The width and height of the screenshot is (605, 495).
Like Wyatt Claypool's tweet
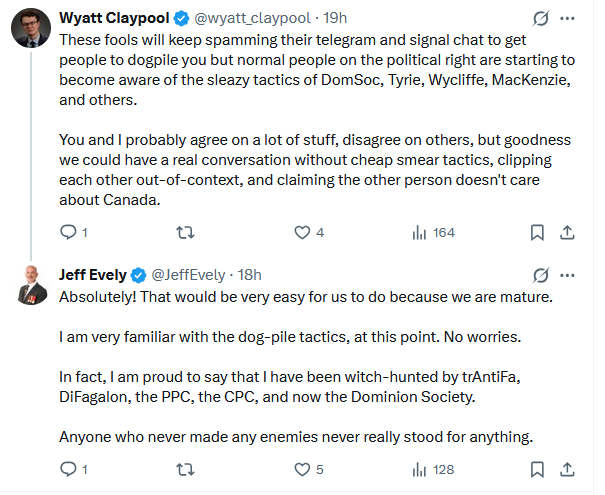coord(302,233)
